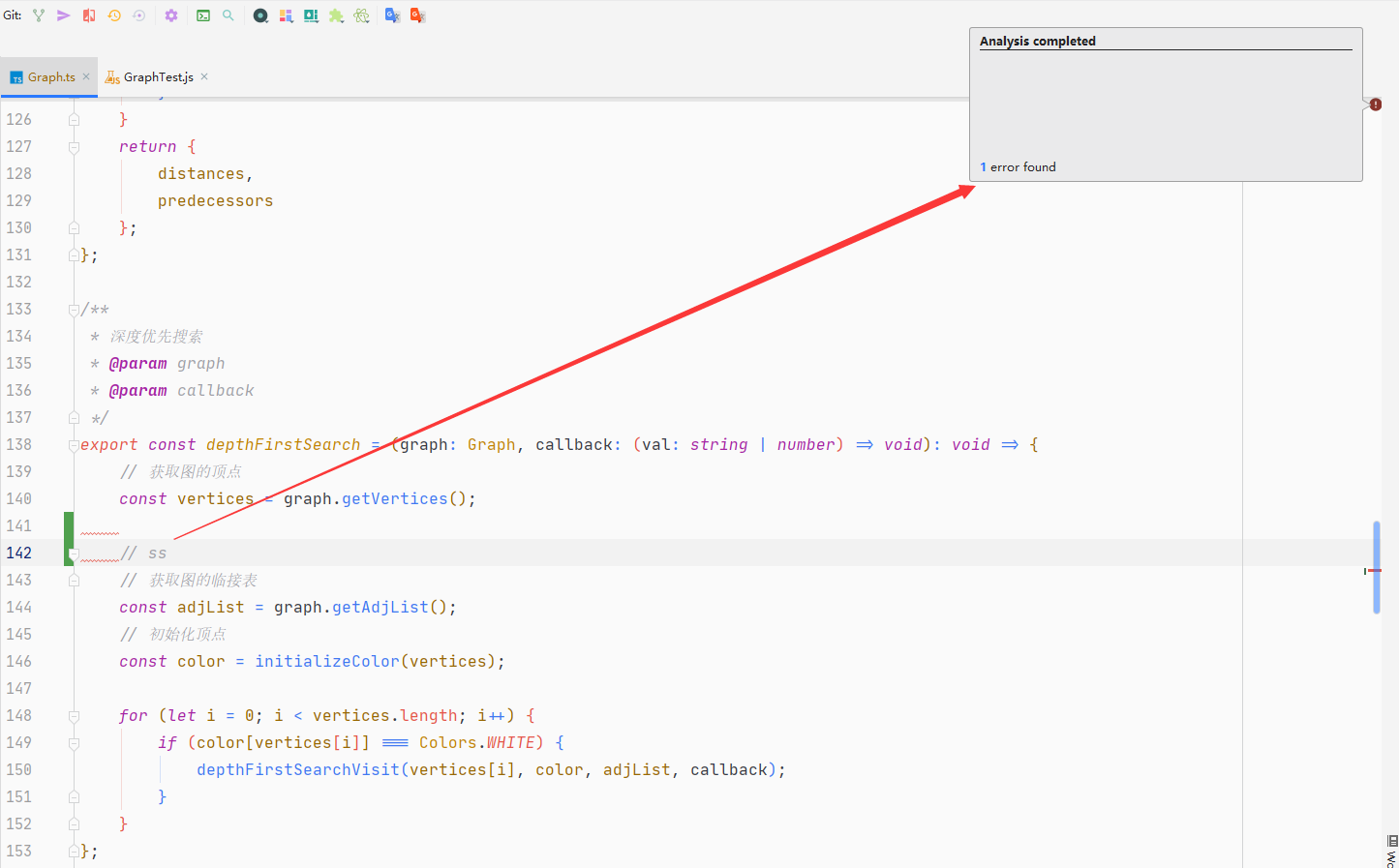Click the Git rollback icon
The width and height of the screenshot is (1399, 868).
tap(139, 15)
